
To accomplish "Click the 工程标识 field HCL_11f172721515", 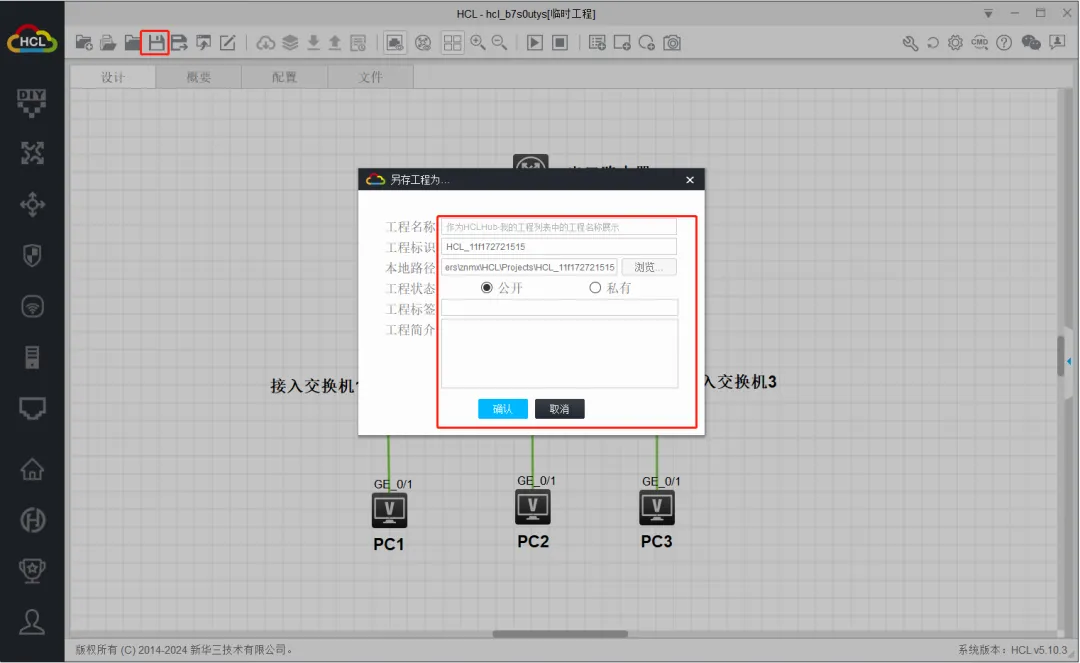I will pyautogui.click(x=559, y=246).
